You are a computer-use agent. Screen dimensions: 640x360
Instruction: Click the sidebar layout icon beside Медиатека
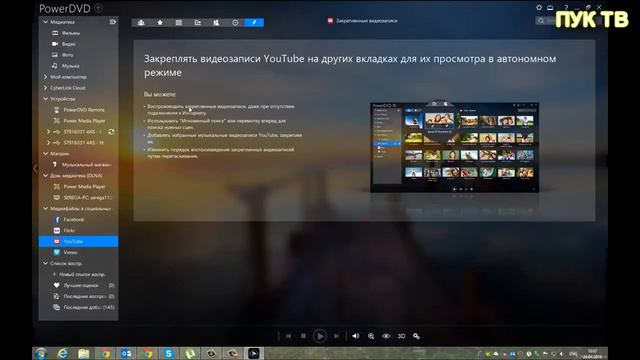(113, 22)
